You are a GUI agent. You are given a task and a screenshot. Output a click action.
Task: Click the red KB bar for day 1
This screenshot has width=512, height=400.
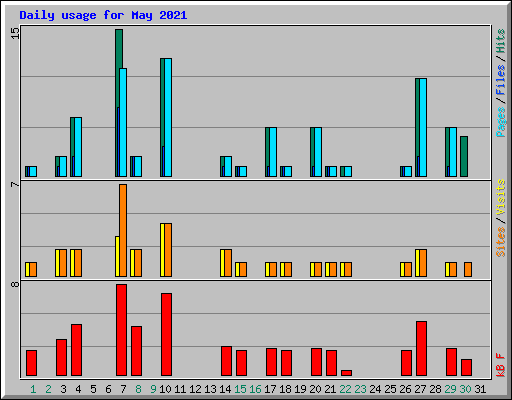(x=31, y=363)
